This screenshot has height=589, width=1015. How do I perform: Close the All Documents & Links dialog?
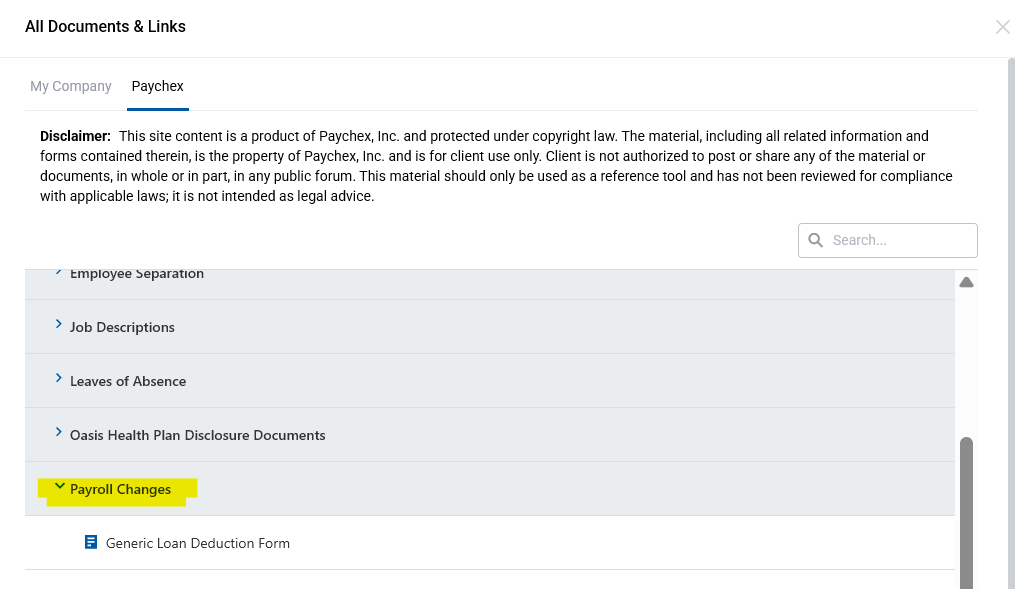point(1002,27)
